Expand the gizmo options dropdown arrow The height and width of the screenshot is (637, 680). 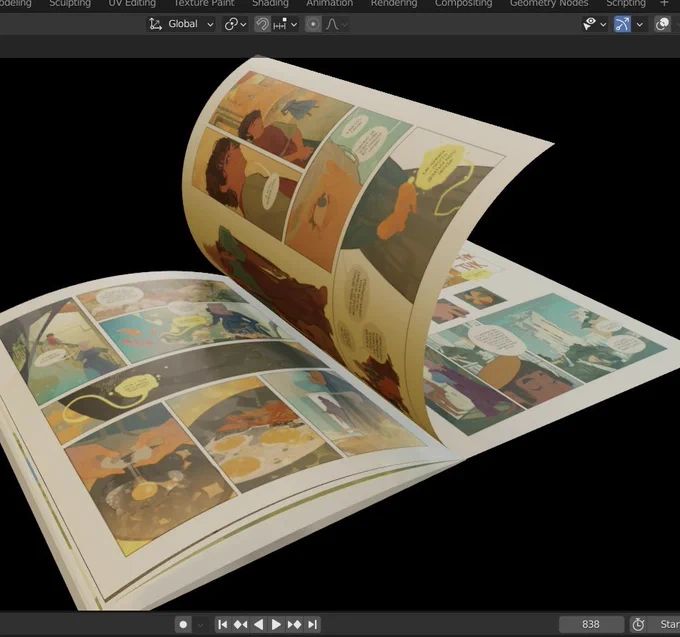tap(639, 25)
